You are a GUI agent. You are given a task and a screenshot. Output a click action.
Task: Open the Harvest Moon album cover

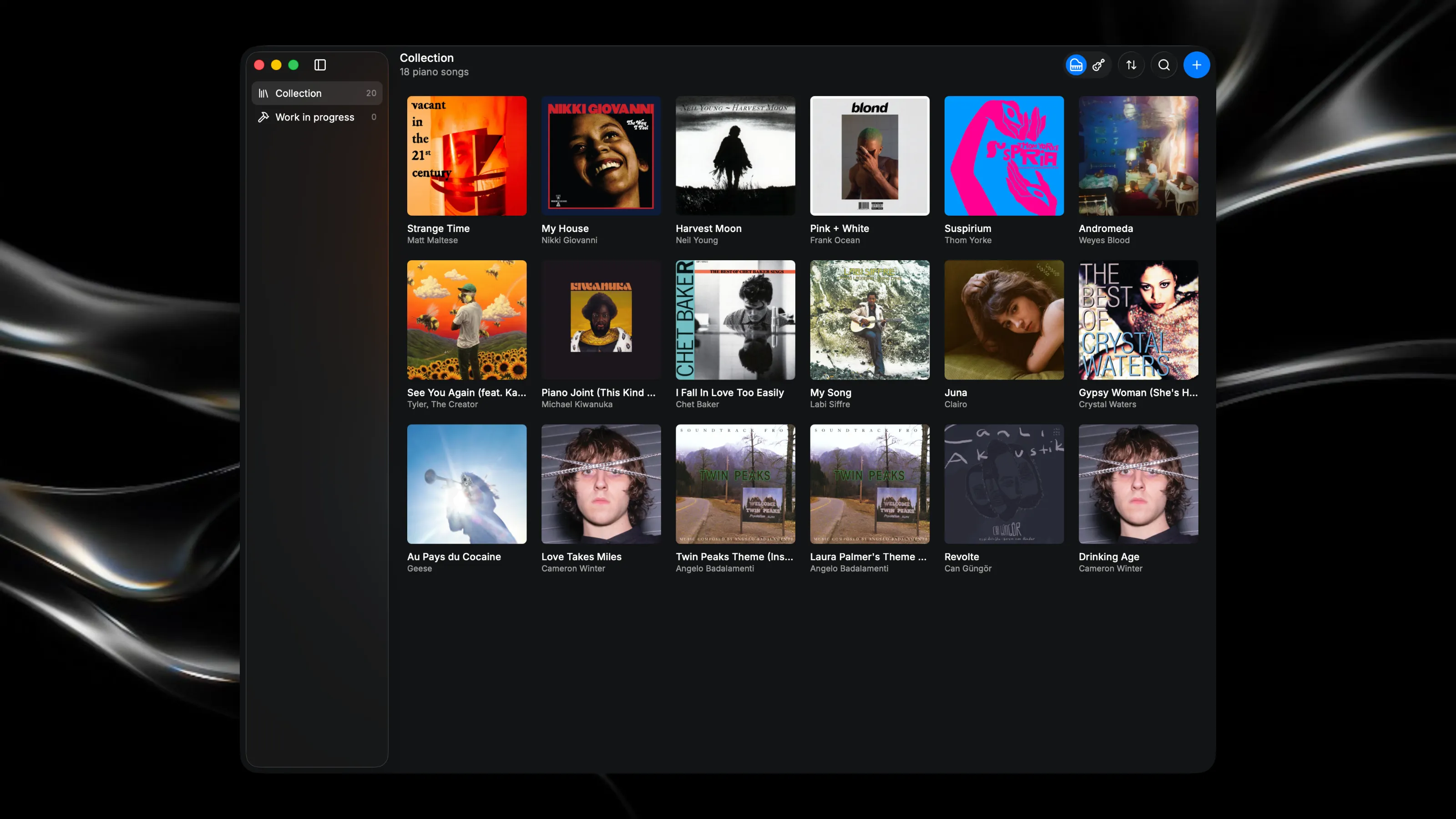[735, 156]
